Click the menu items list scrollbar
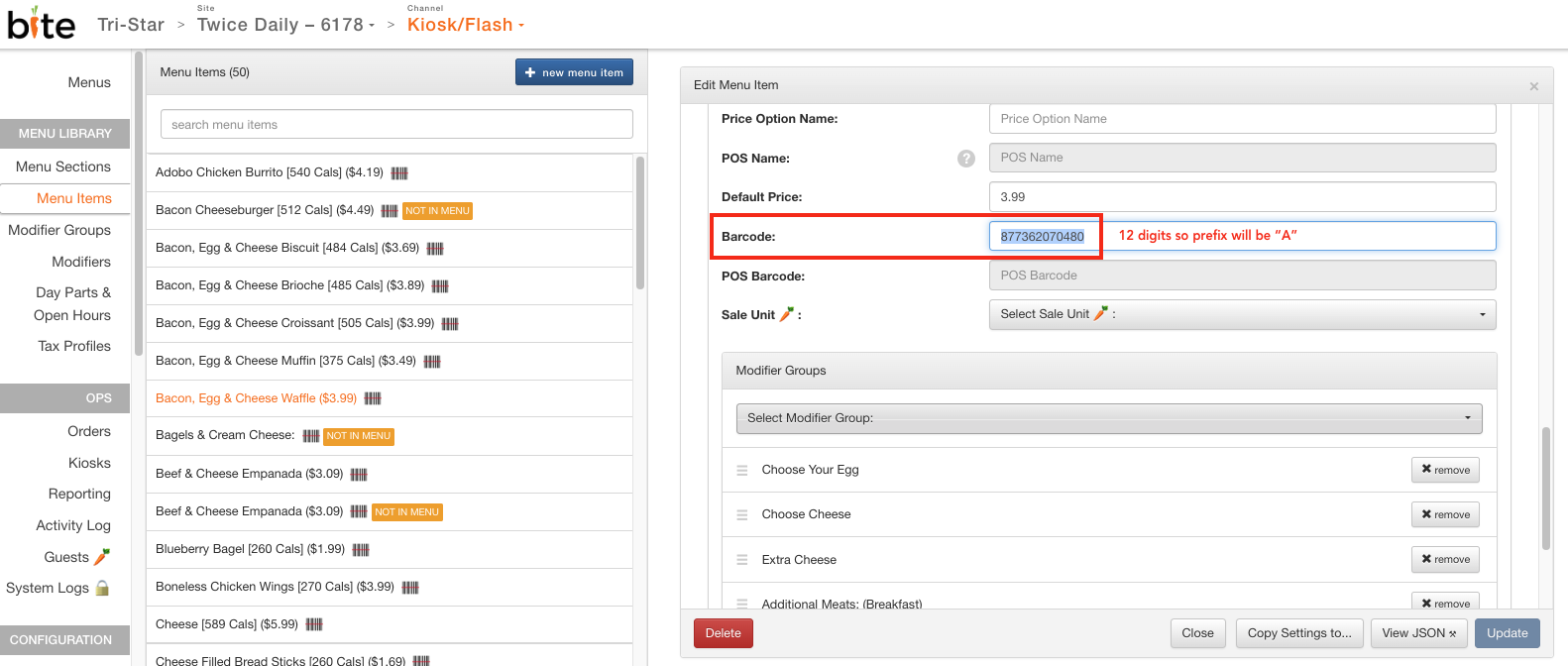This screenshot has height=666, width=1568. click(x=640, y=223)
